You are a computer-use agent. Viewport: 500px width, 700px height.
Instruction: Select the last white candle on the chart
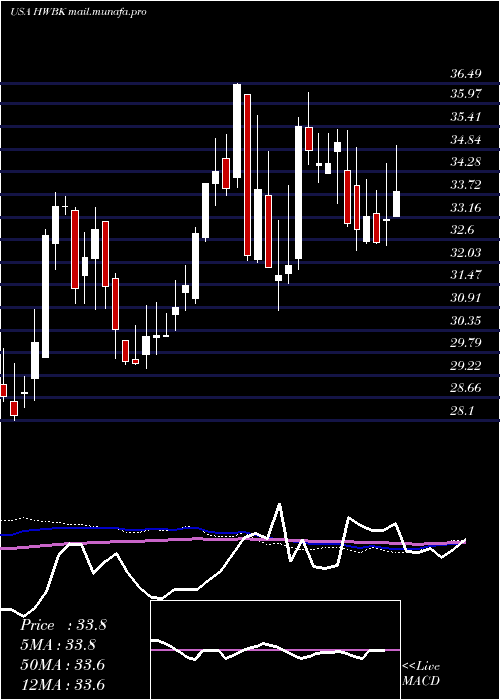[396, 204]
